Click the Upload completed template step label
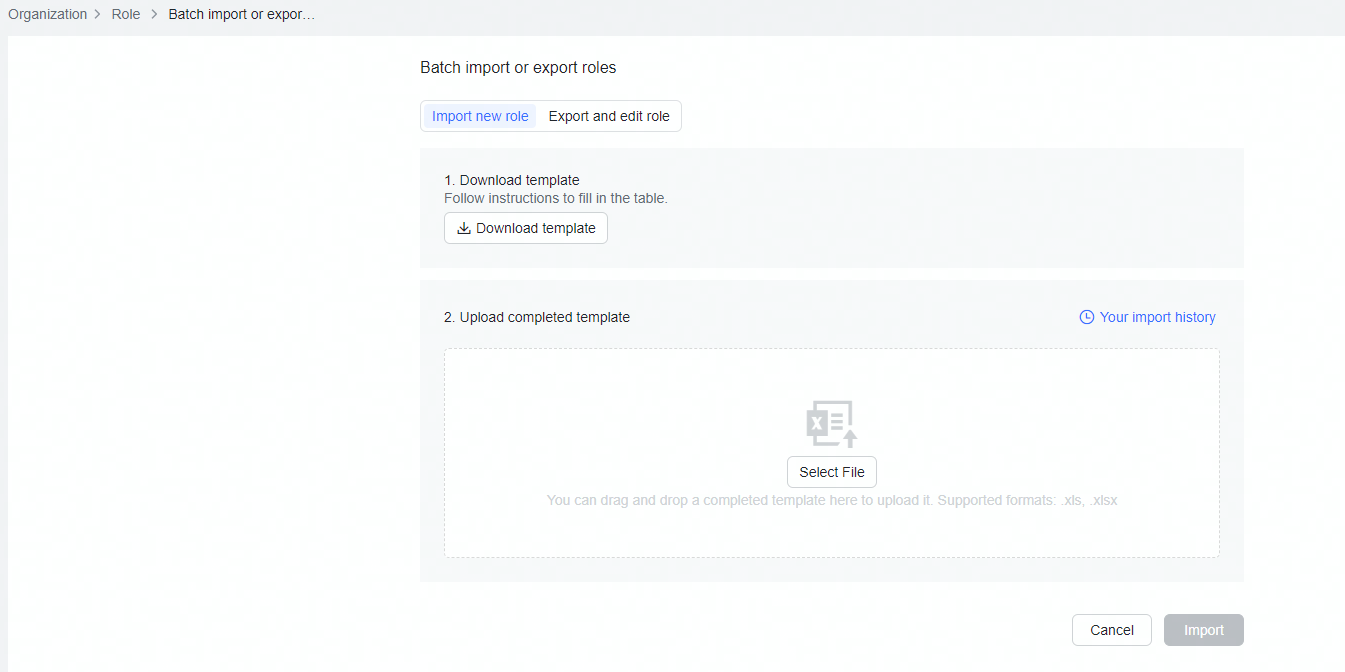 [537, 317]
